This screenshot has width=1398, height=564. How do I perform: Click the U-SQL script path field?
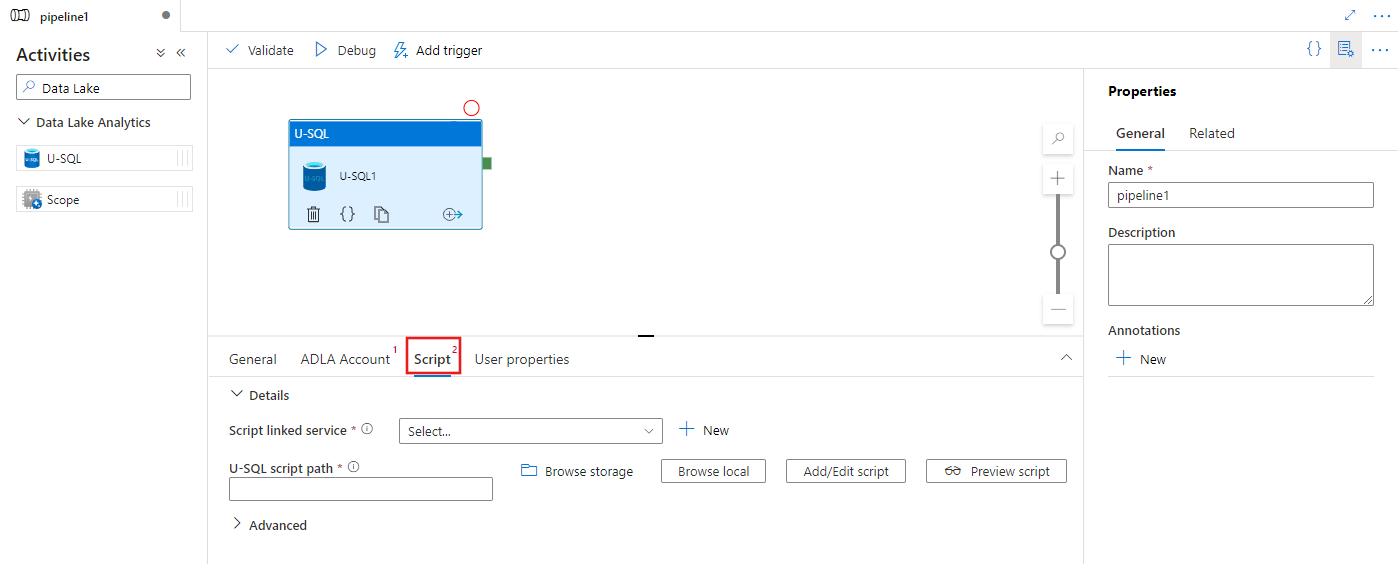click(361, 489)
